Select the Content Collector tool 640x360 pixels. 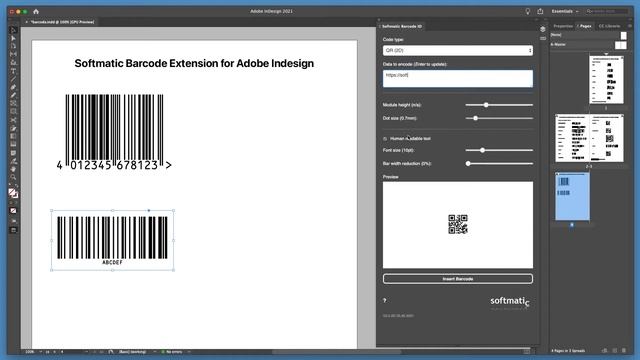tap(13, 62)
